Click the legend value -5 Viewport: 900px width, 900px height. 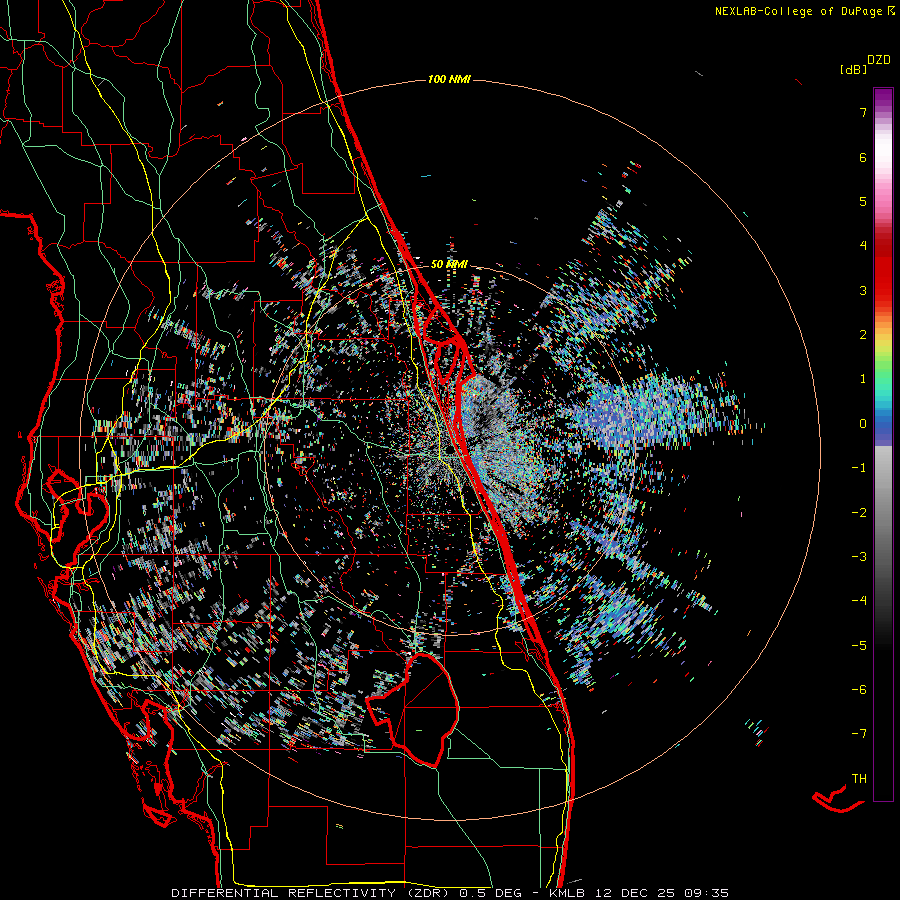click(x=859, y=646)
